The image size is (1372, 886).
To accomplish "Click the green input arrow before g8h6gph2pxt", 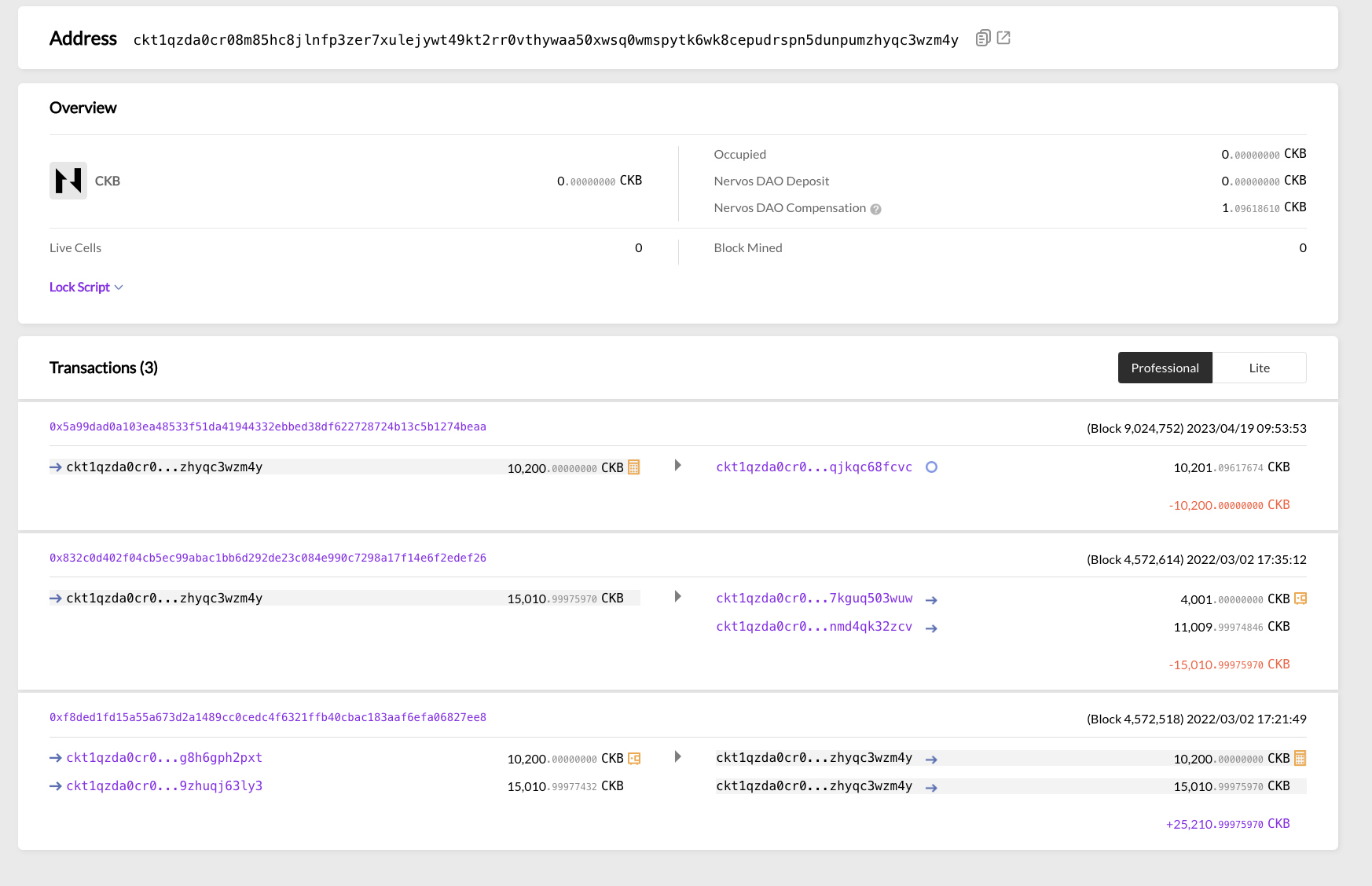I will point(55,757).
